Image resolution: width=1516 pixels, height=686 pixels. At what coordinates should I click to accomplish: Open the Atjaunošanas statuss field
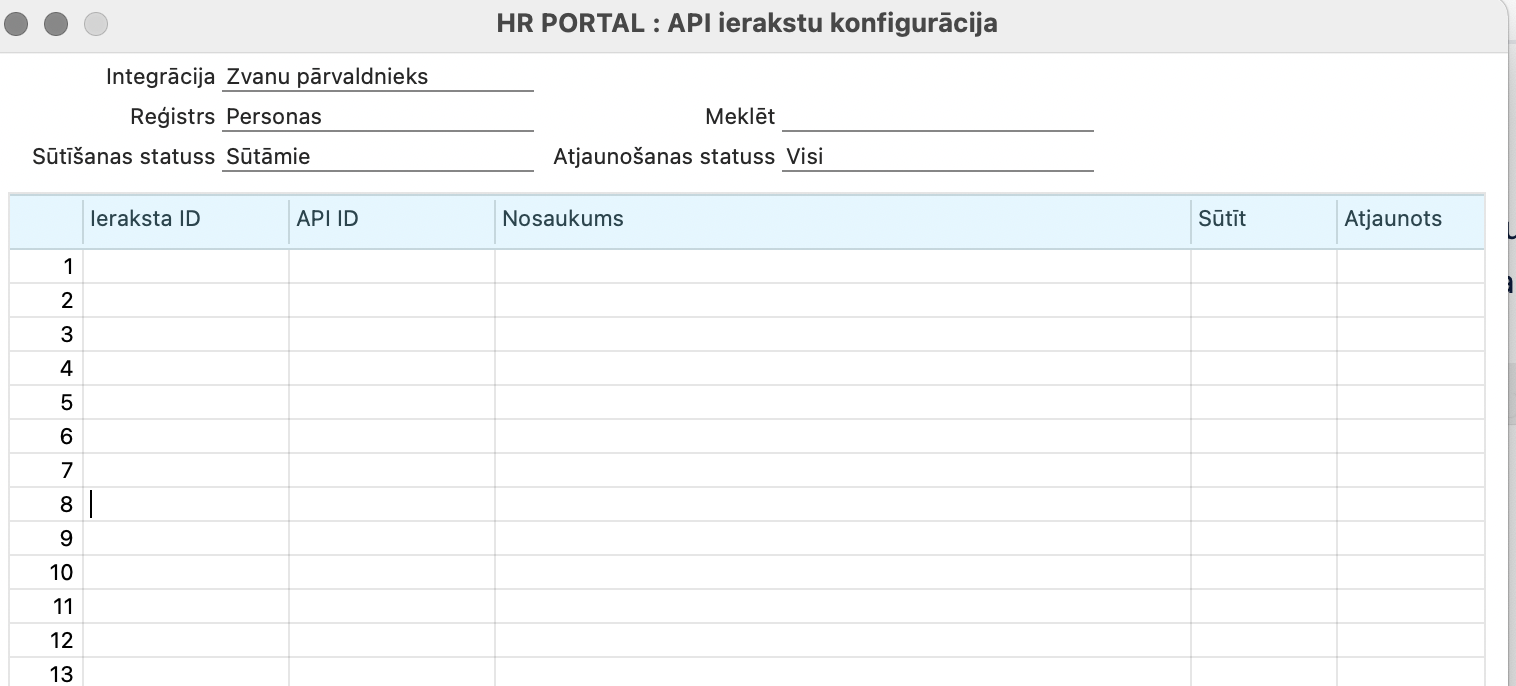[x=937, y=157]
